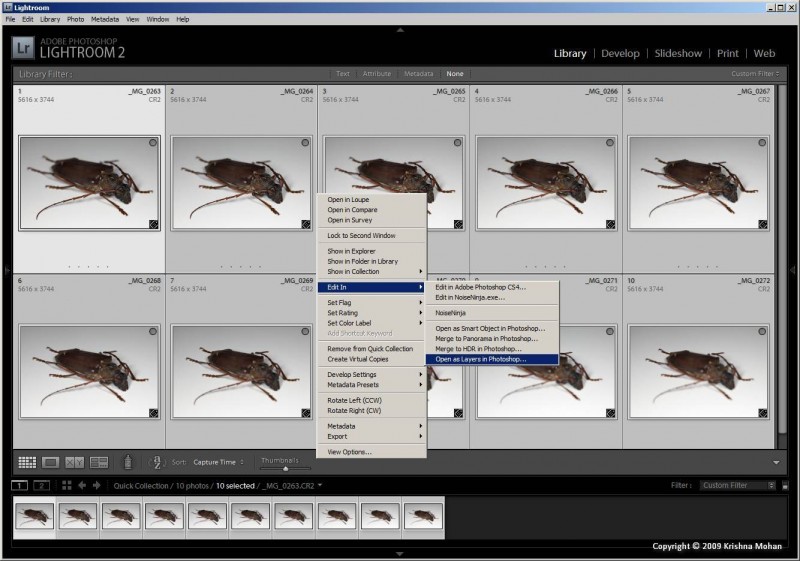Image resolution: width=800 pixels, height=561 pixels.
Task: Choose View Options in context menu
Action: pos(371,452)
